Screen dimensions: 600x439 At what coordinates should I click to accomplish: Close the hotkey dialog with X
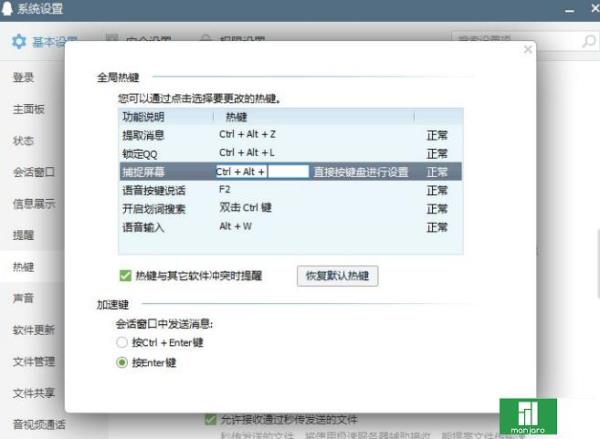tap(528, 49)
